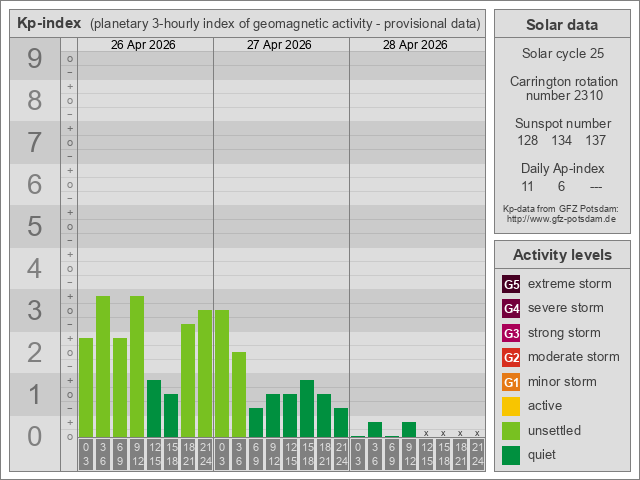Click the Solar data panel heading
Image resolution: width=640 pixels, height=480 pixels.
562,25
